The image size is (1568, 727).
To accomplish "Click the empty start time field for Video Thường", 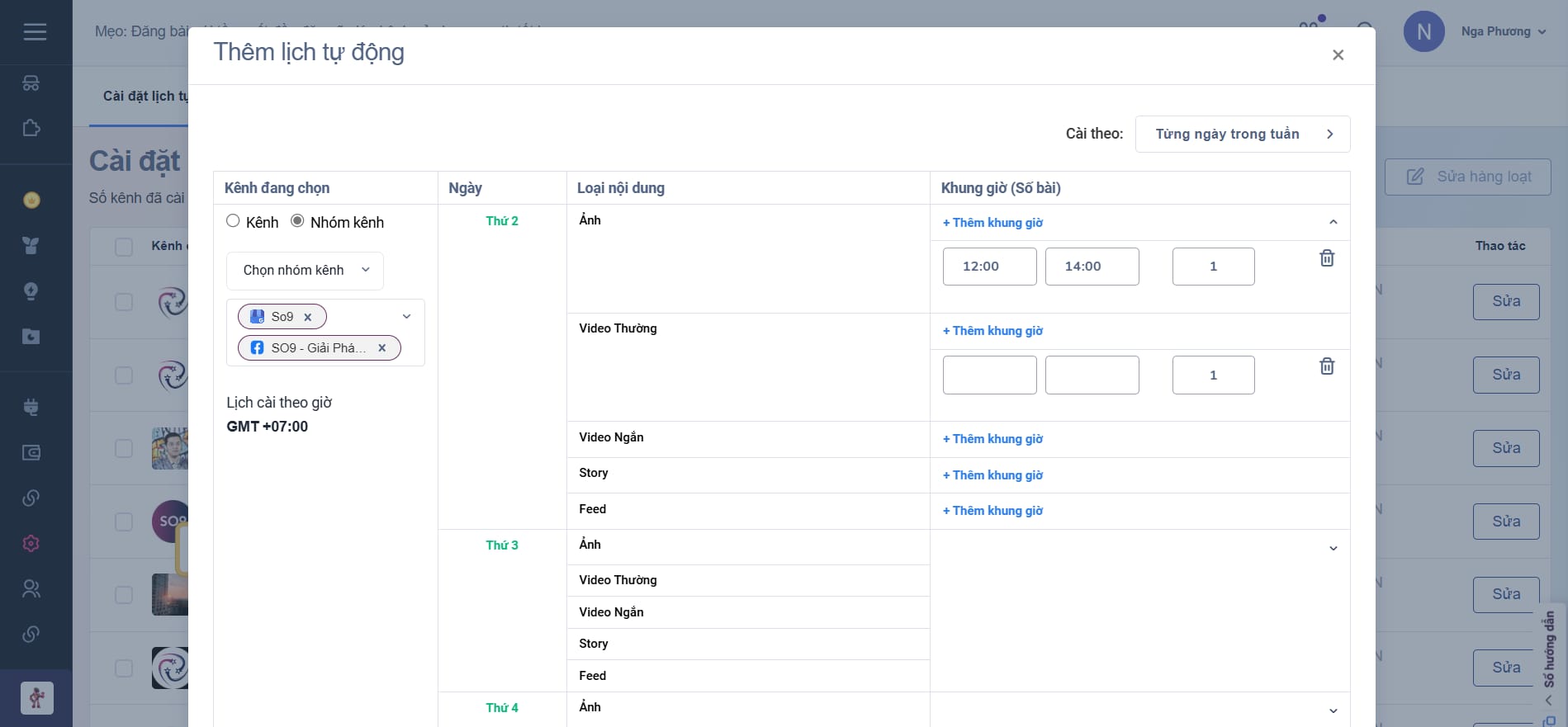I will (x=989, y=375).
